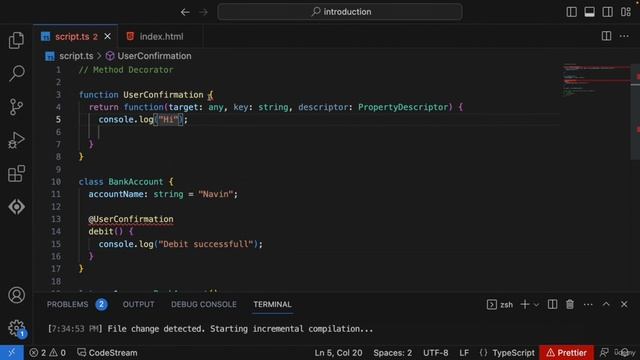Viewport: 640px width, 360px height.
Task: Open the Search view in activity bar
Action: [x=16, y=73]
